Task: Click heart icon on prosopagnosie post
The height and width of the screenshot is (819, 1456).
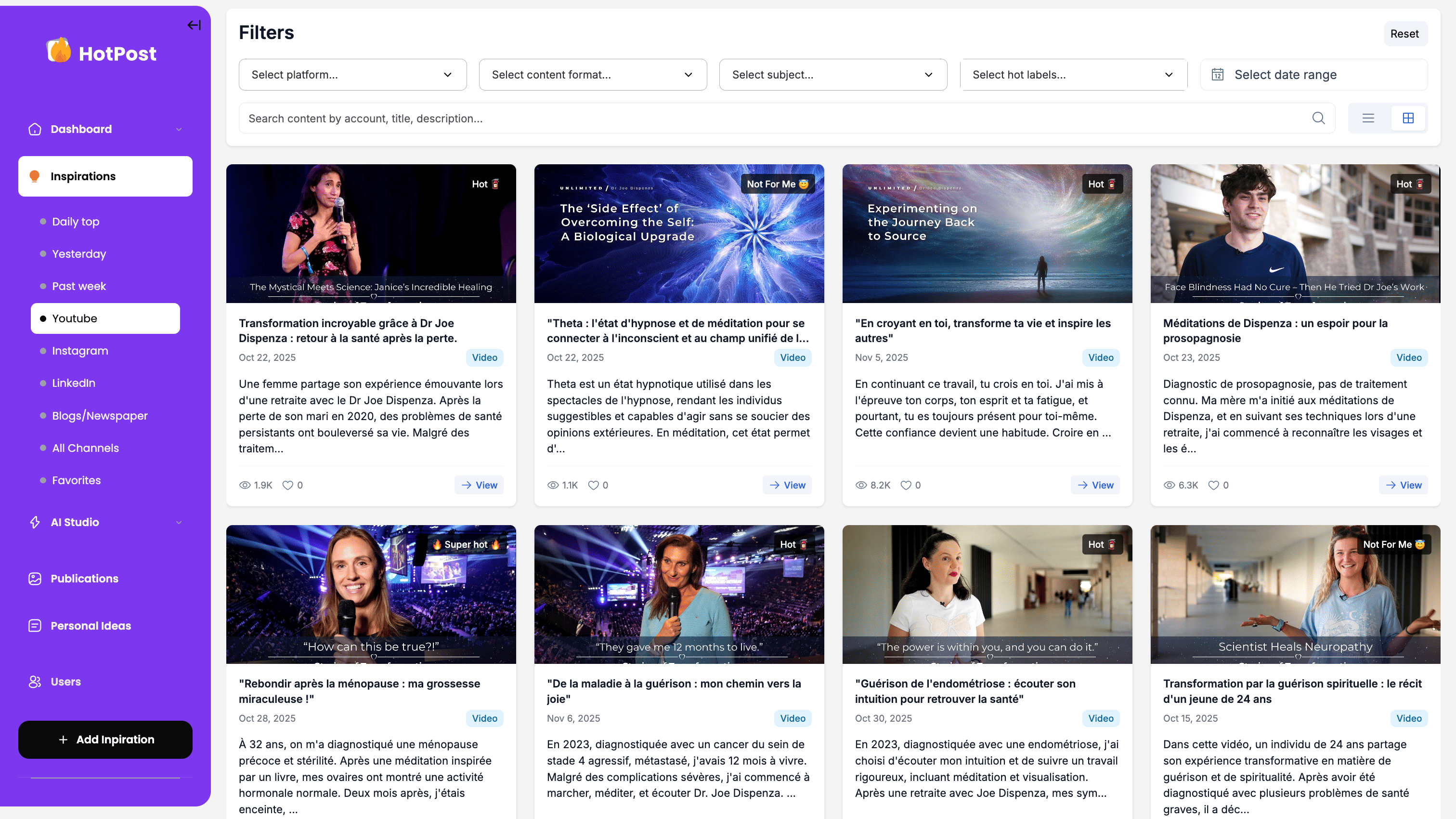Action: [1213, 485]
